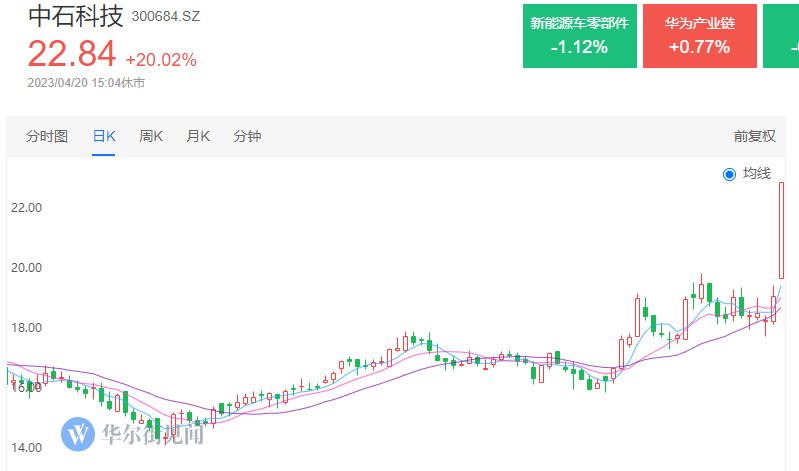The image size is (799, 471).
Task: Click the 14.00 price axis label
Action: point(26,448)
